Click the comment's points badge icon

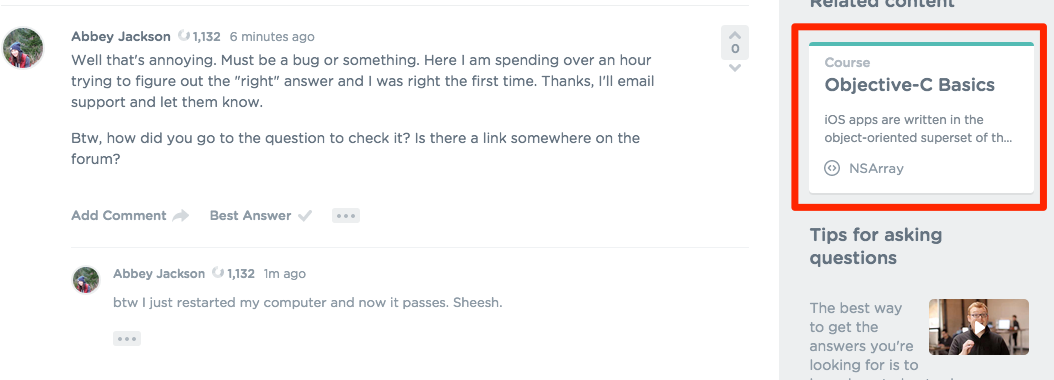[218, 273]
